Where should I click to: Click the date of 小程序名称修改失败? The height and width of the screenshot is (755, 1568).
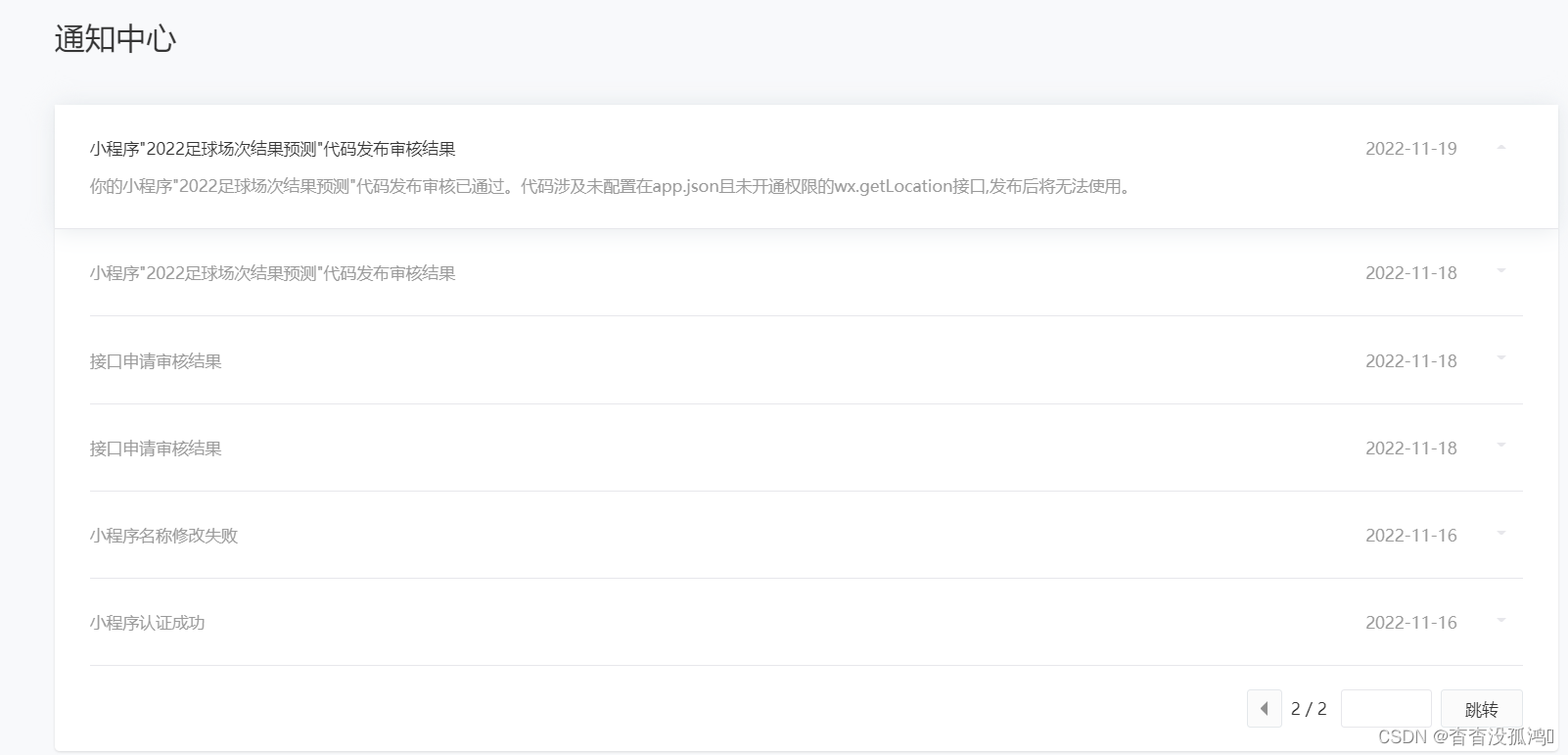point(1411,536)
